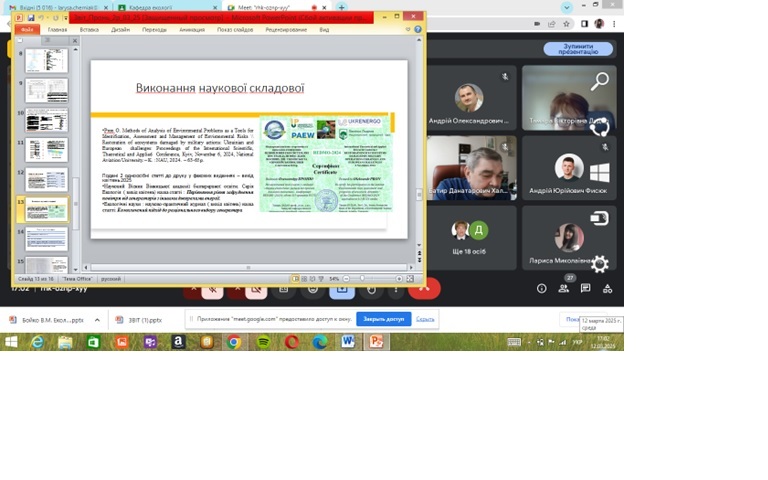Open PowerPoint from the Windows taskbar
Image resolution: width=768 pixels, height=480 pixels.
377,341
